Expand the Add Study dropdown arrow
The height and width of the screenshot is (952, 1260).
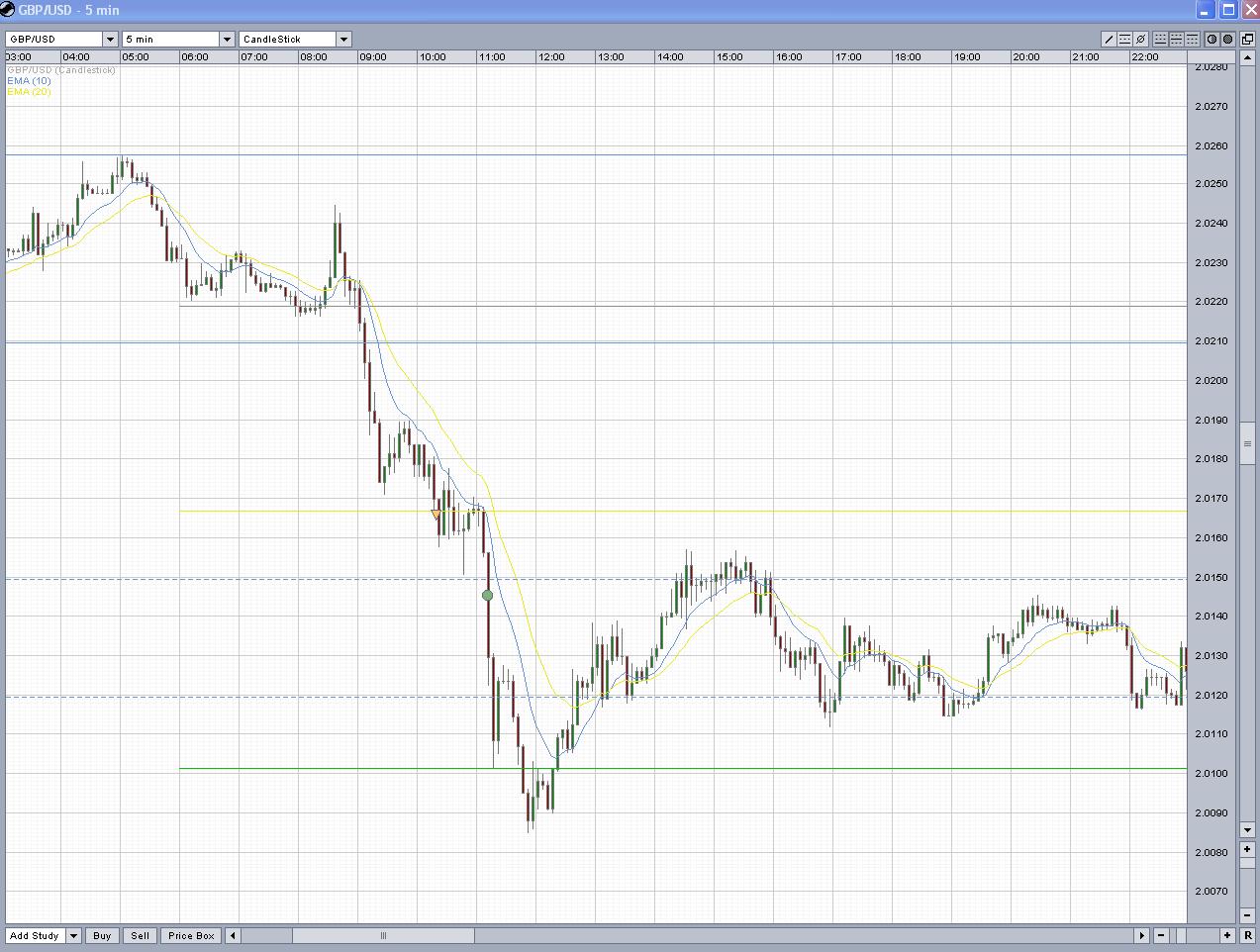(x=73, y=935)
